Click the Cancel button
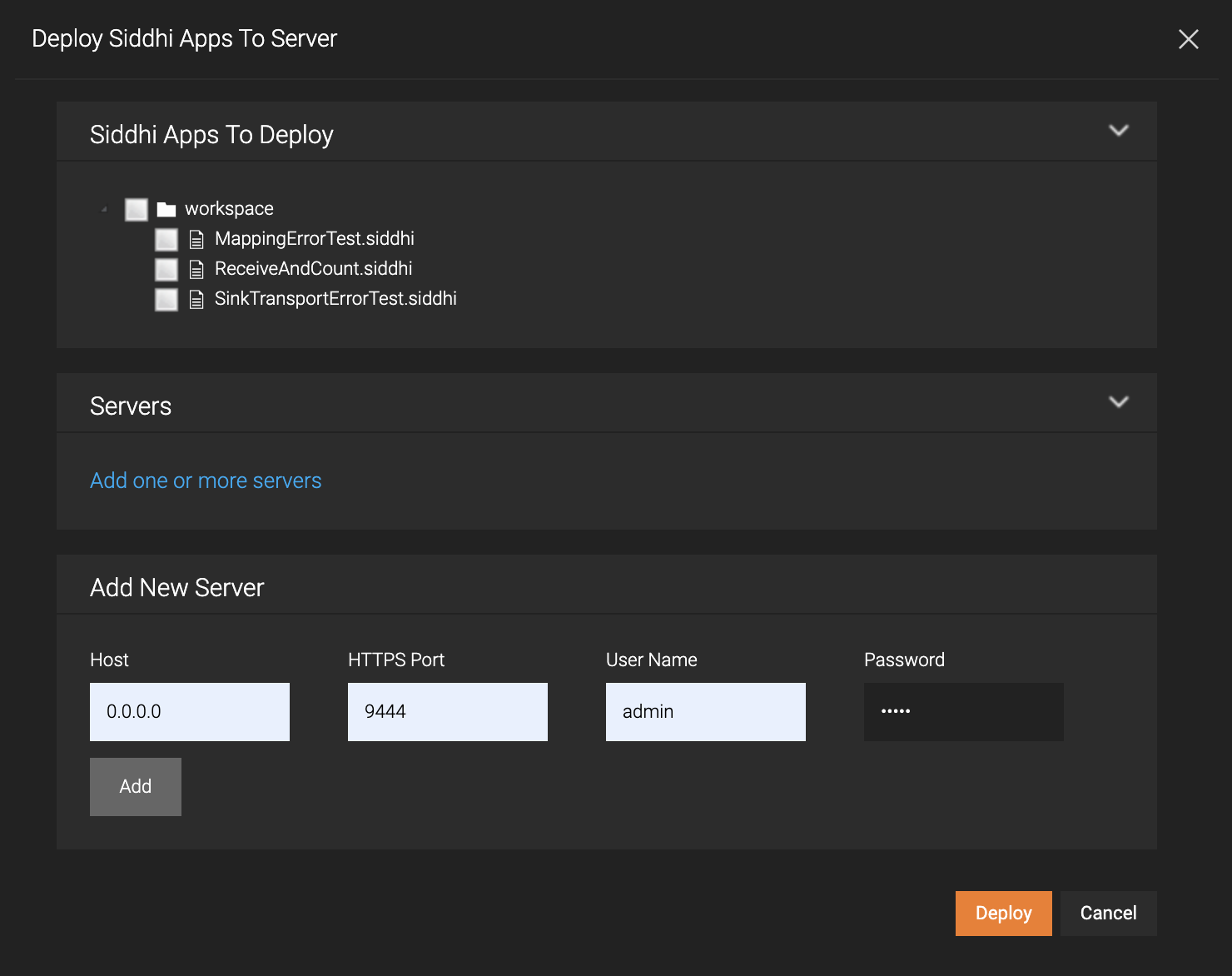 1109,914
